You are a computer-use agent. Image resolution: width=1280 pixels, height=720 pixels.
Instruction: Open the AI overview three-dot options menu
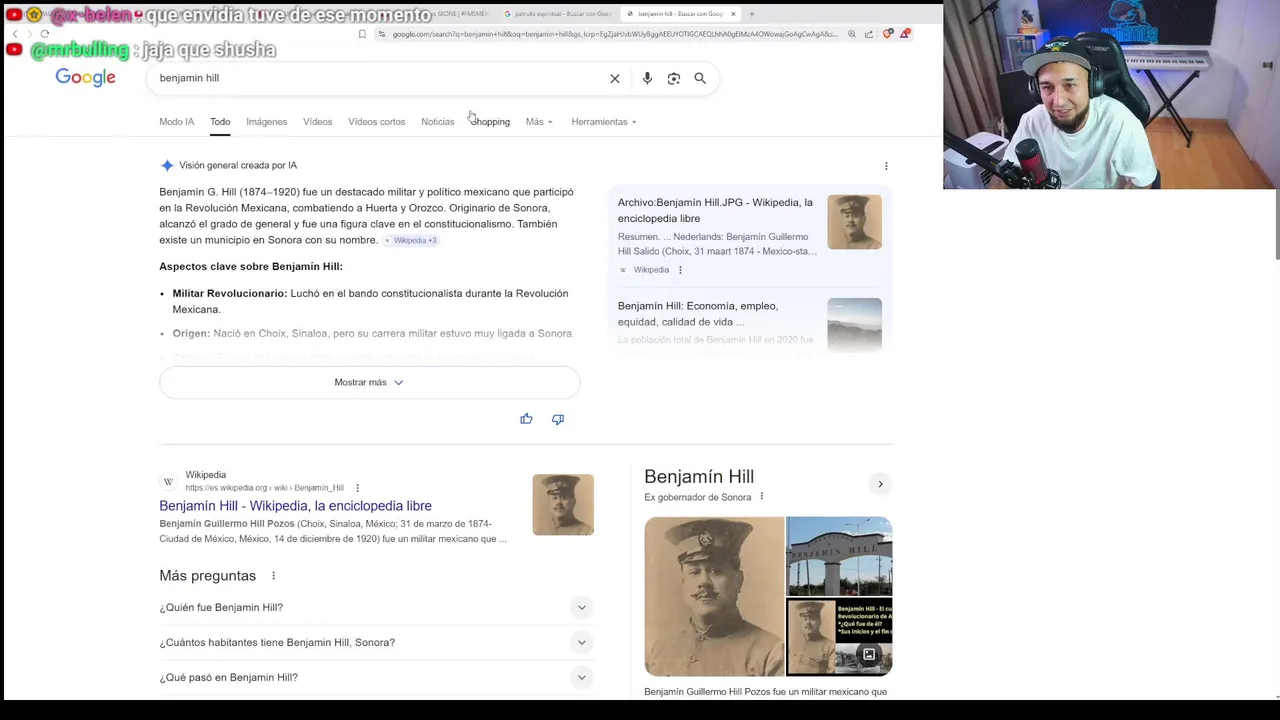(x=886, y=166)
